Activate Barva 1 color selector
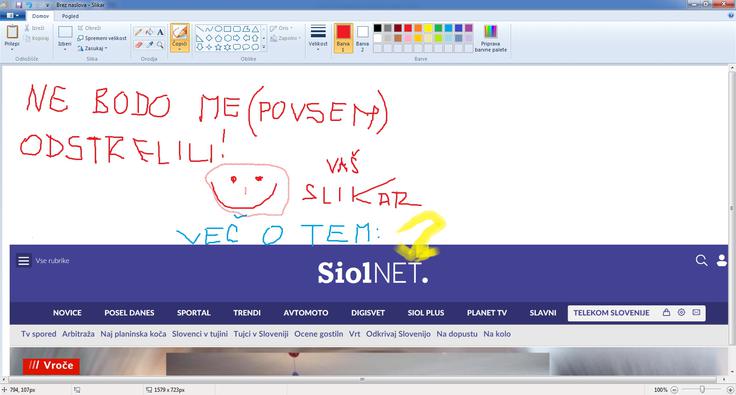The height and width of the screenshot is (395, 736). 343,38
